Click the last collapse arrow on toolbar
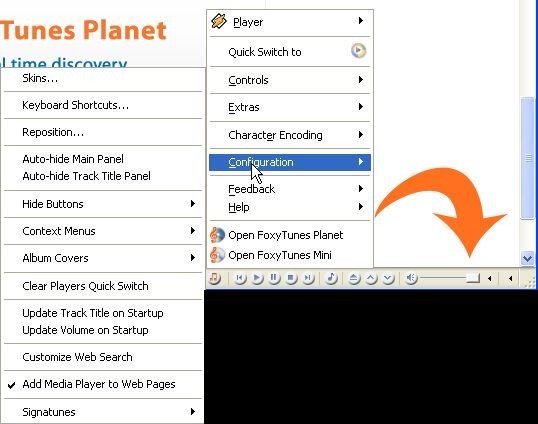Viewport: 538px width, 424px height. tap(511, 279)
